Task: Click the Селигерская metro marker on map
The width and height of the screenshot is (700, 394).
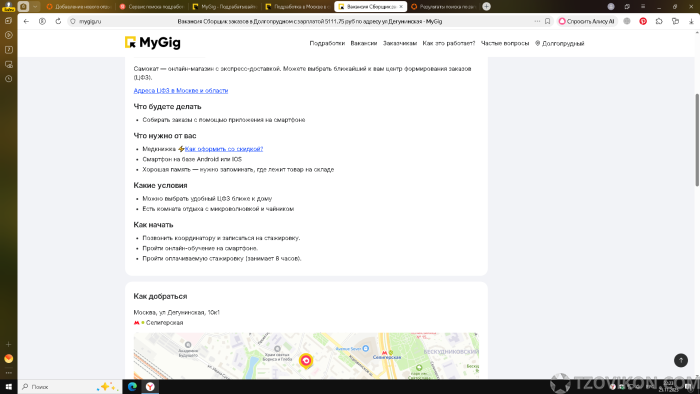Action: 387,355
